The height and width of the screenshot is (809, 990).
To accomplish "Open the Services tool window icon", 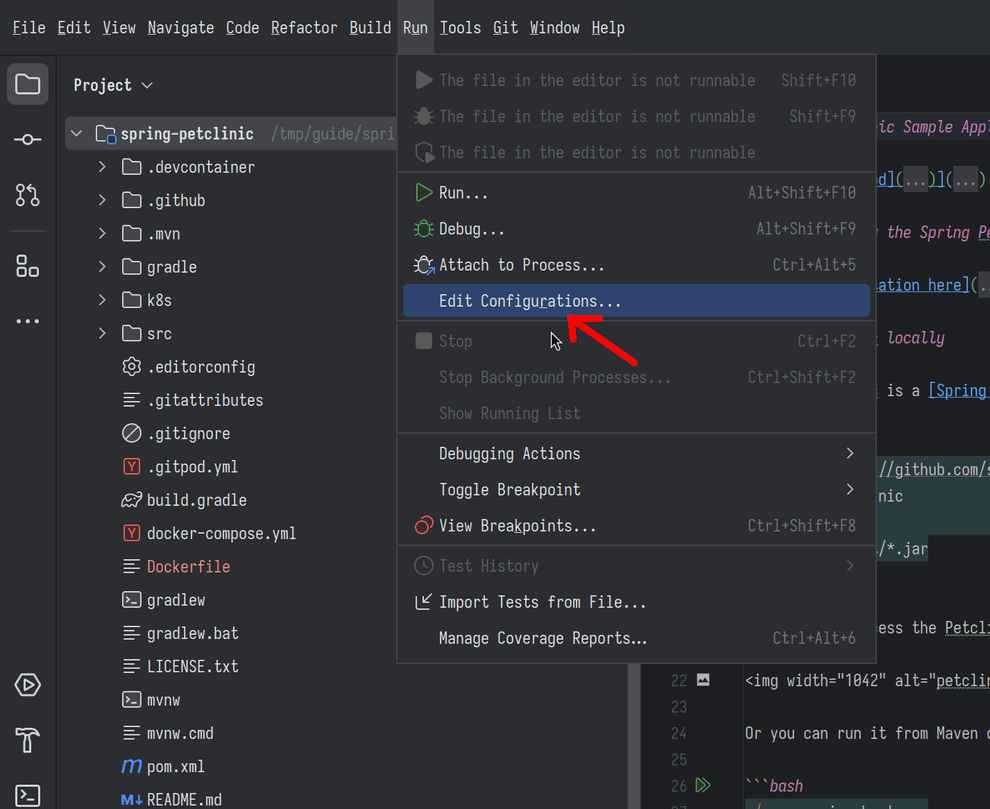I will (28, 685).
